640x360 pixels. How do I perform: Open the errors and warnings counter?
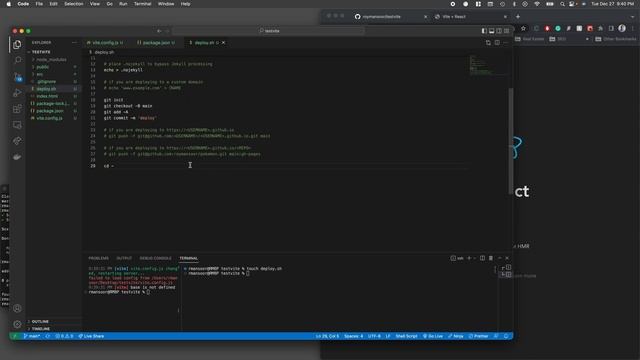64,336
